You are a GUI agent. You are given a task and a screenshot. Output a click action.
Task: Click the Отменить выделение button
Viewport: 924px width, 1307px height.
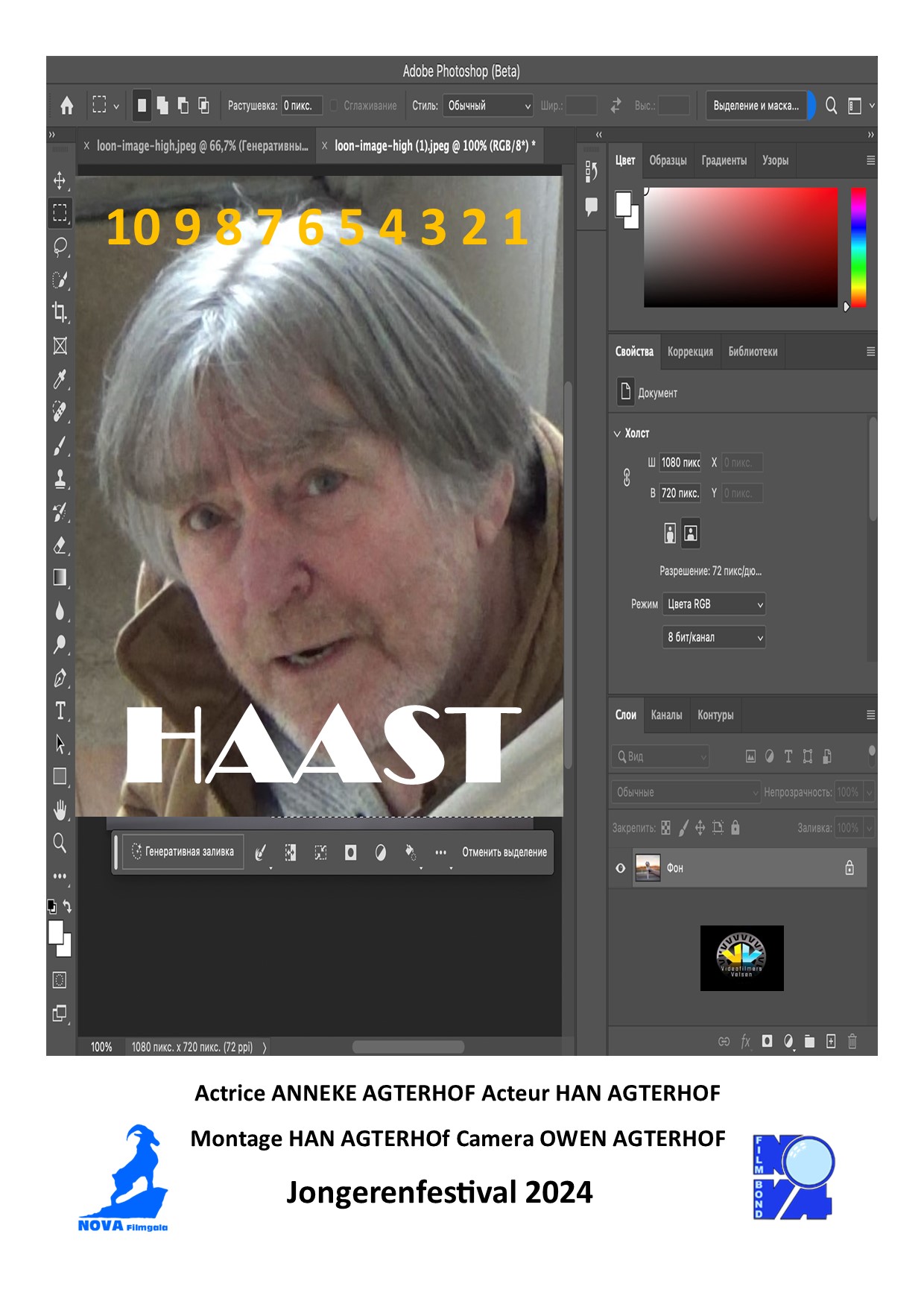click(504, 852)
